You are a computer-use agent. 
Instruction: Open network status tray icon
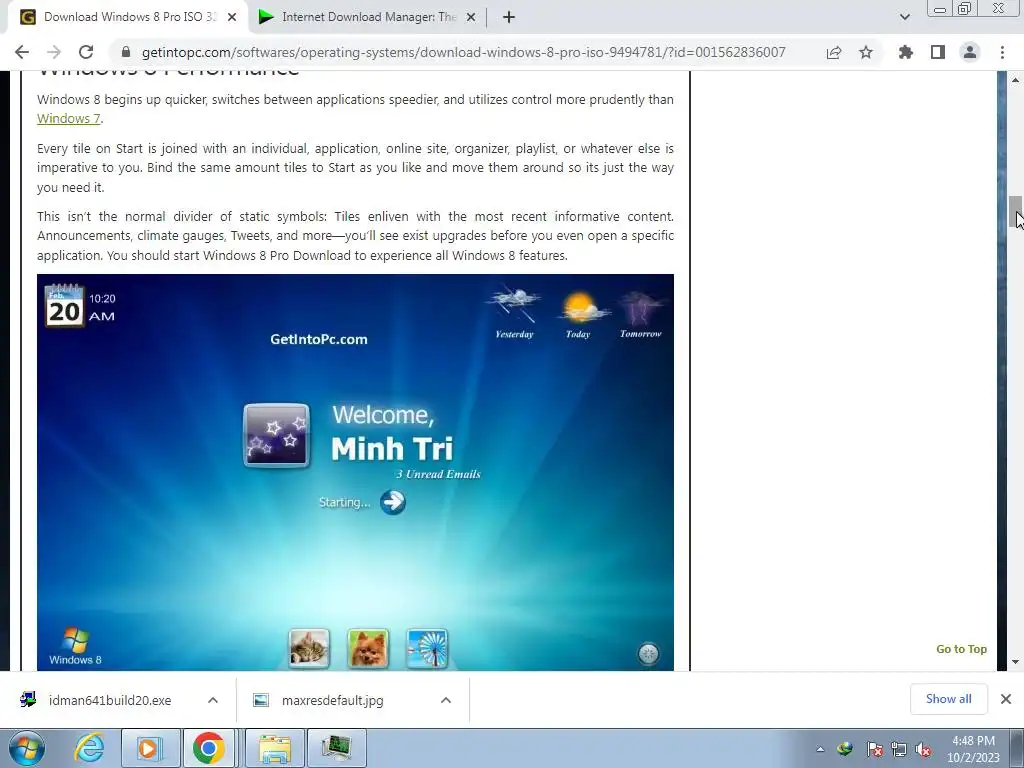coord(899,749)
